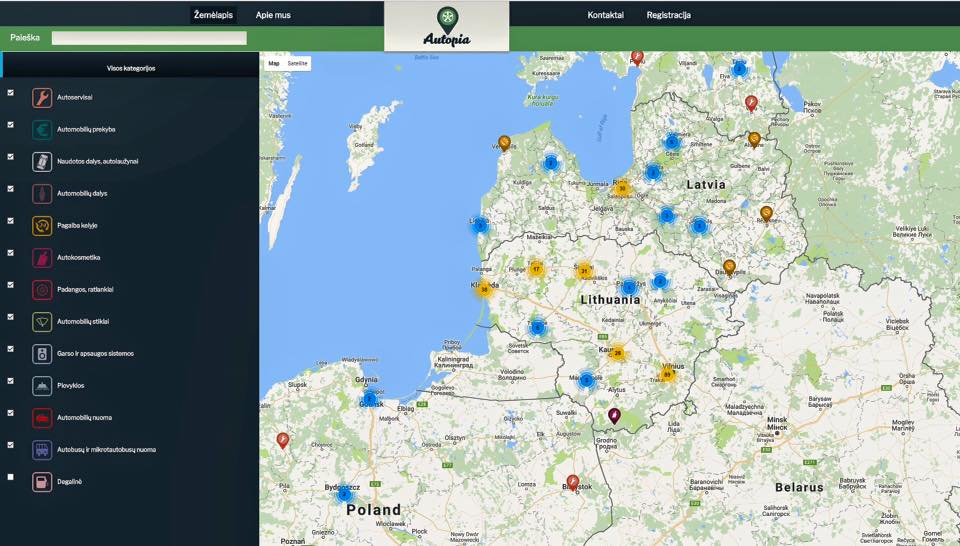The width and height of the screenshot is (960, 546).
Task: Click the Plovyklos car wash icon
Action: 42,386
